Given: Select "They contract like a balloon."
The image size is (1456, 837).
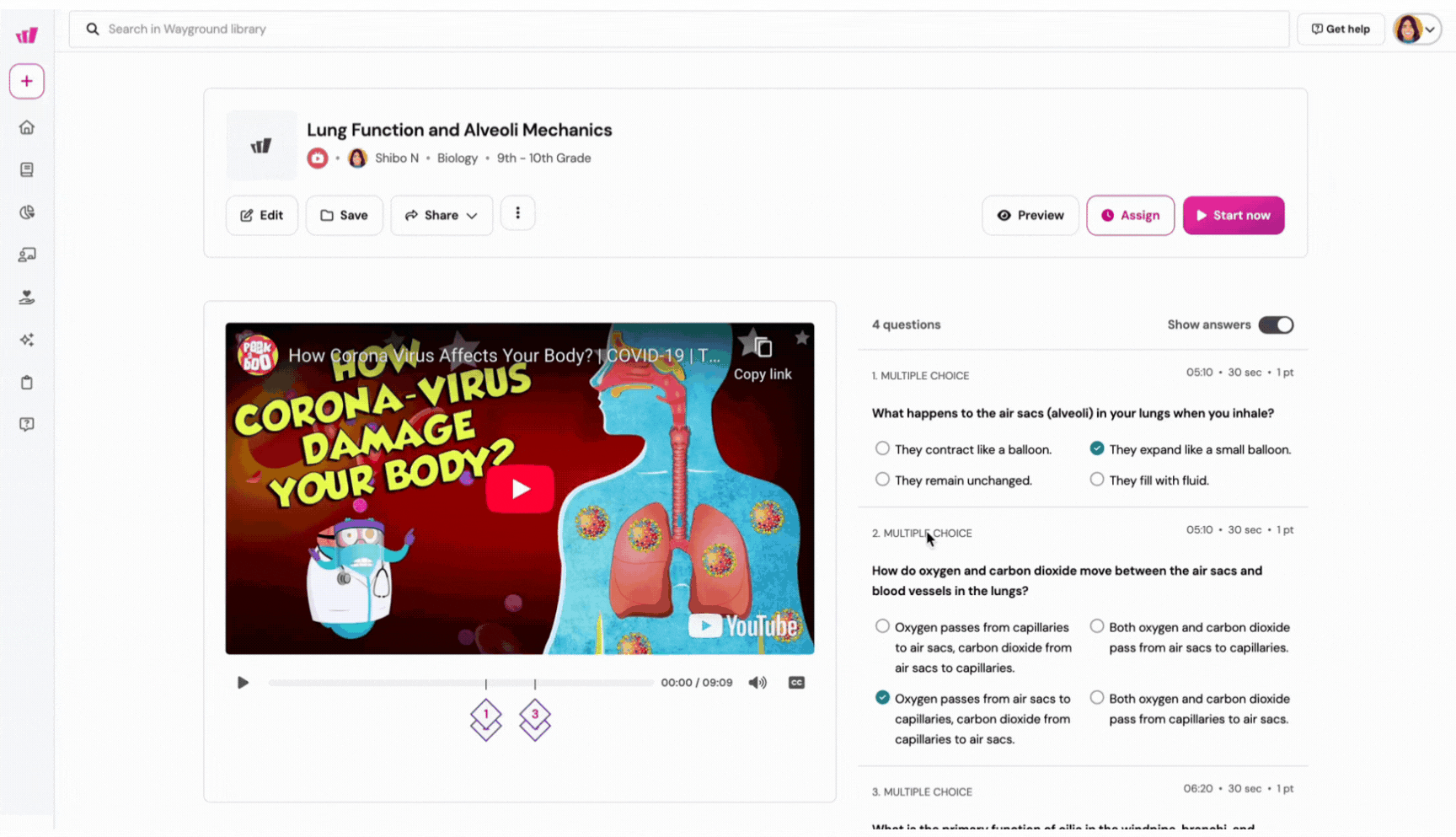Looking at the screenshot, I should pyautogui.click(x=882, y=448).
